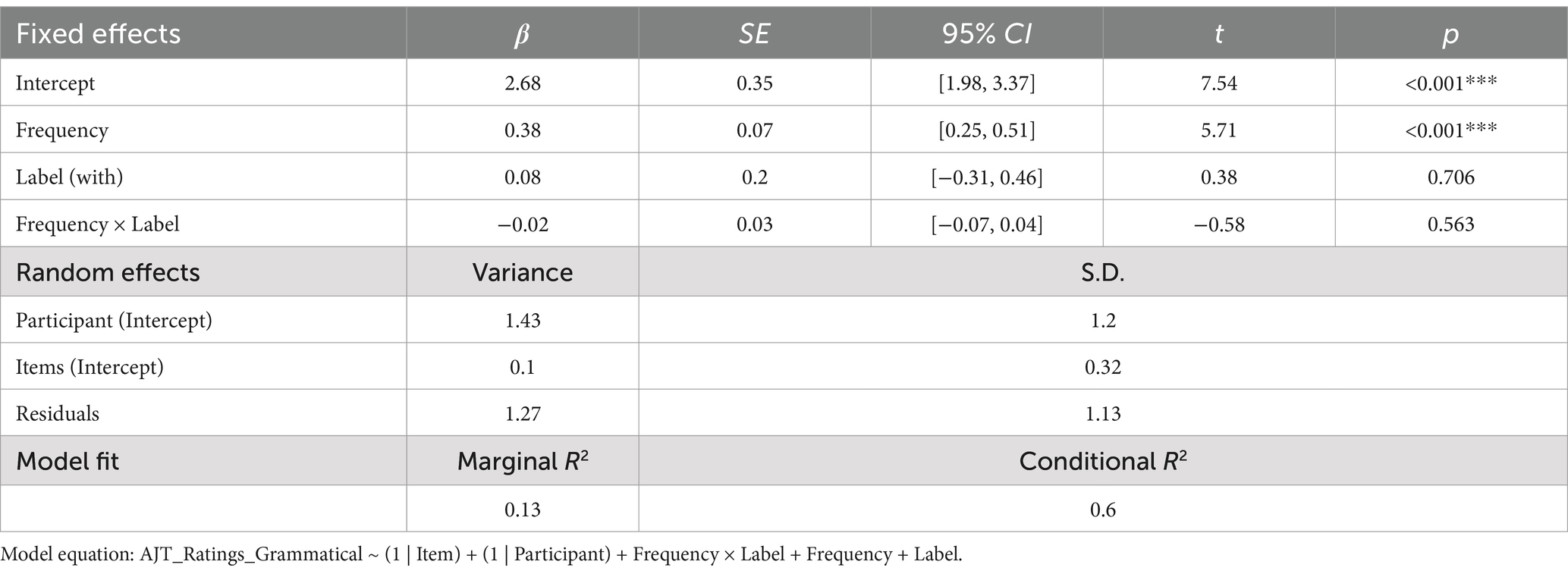The height and width of the screenshot is (574, 1568).
Task: Select the Random effects section header
Action: pos(108,272)
